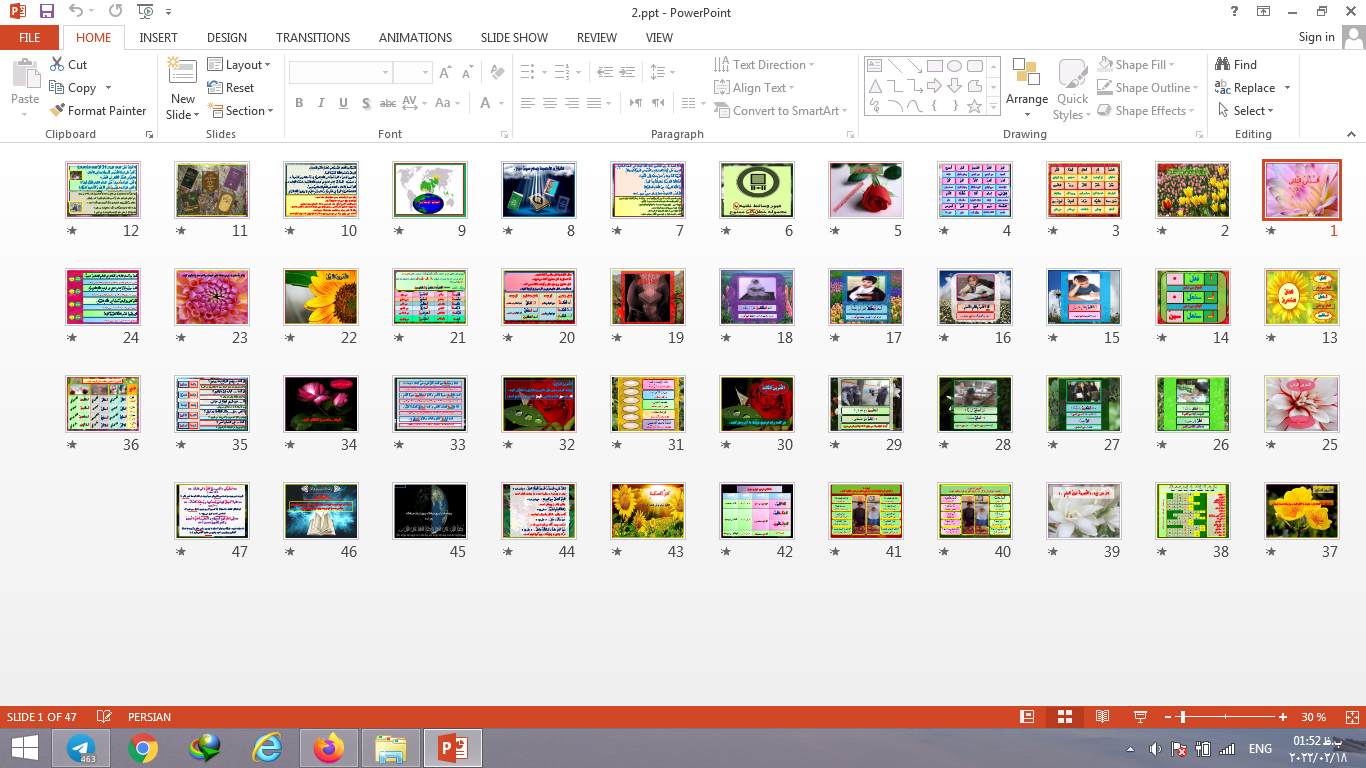Switch to Normal view in status bar
Viewport: 1366px width, 768px height.
(x=1027, y=717)
